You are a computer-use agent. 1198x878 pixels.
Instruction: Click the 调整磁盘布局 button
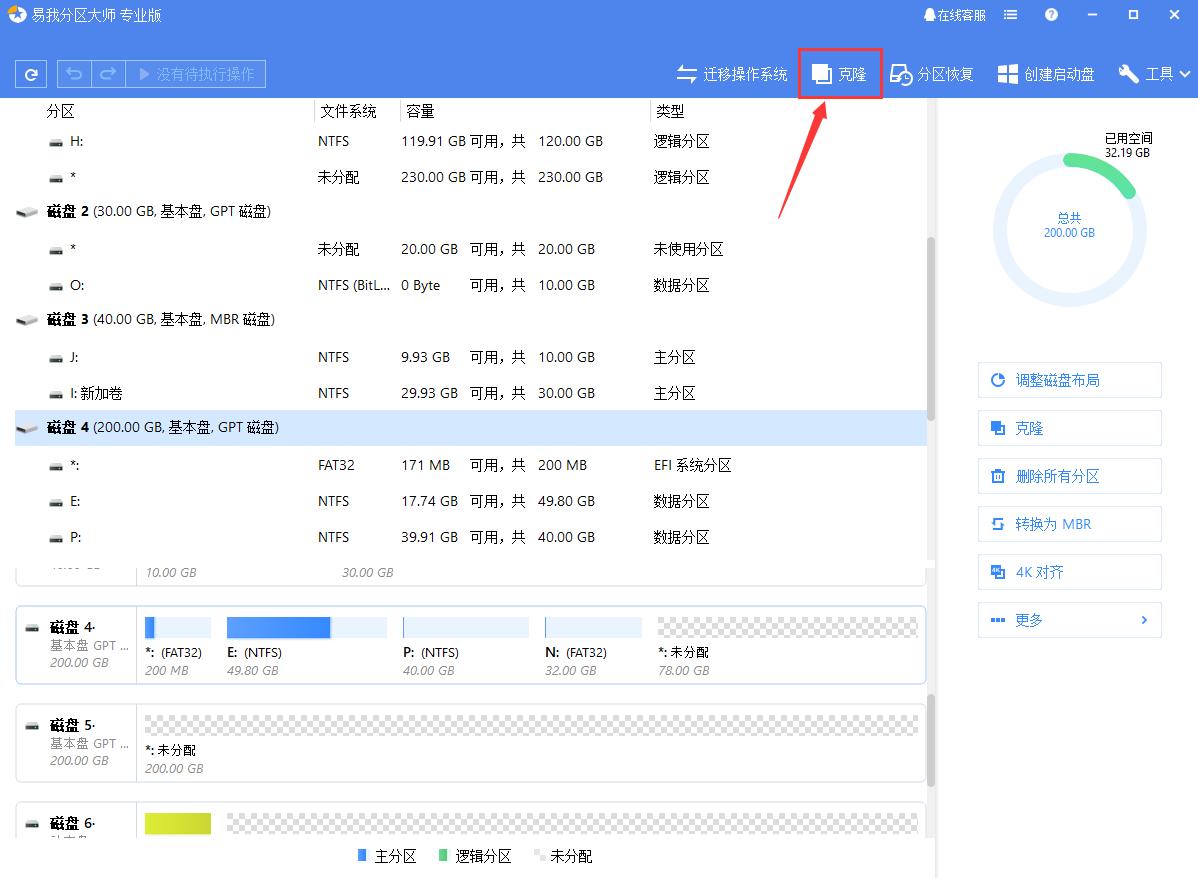pos(1069,380)
